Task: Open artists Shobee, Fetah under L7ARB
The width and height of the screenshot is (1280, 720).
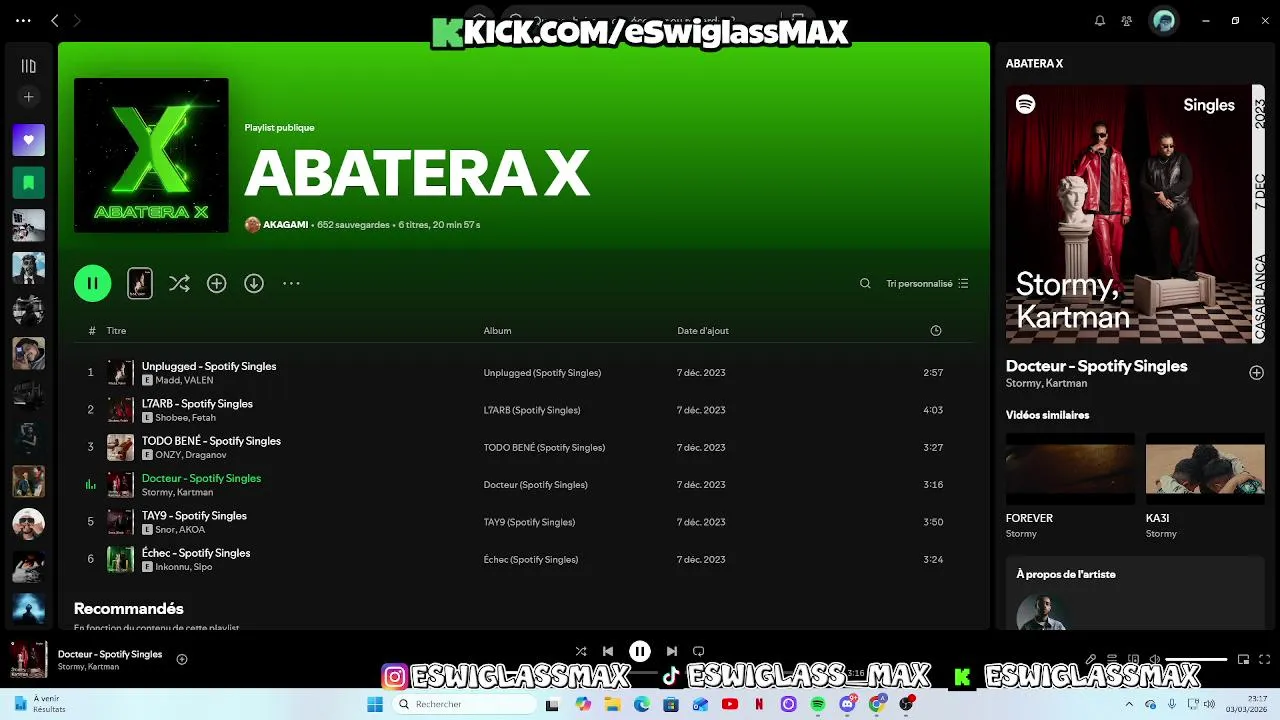Action: [x=185, y=418]
